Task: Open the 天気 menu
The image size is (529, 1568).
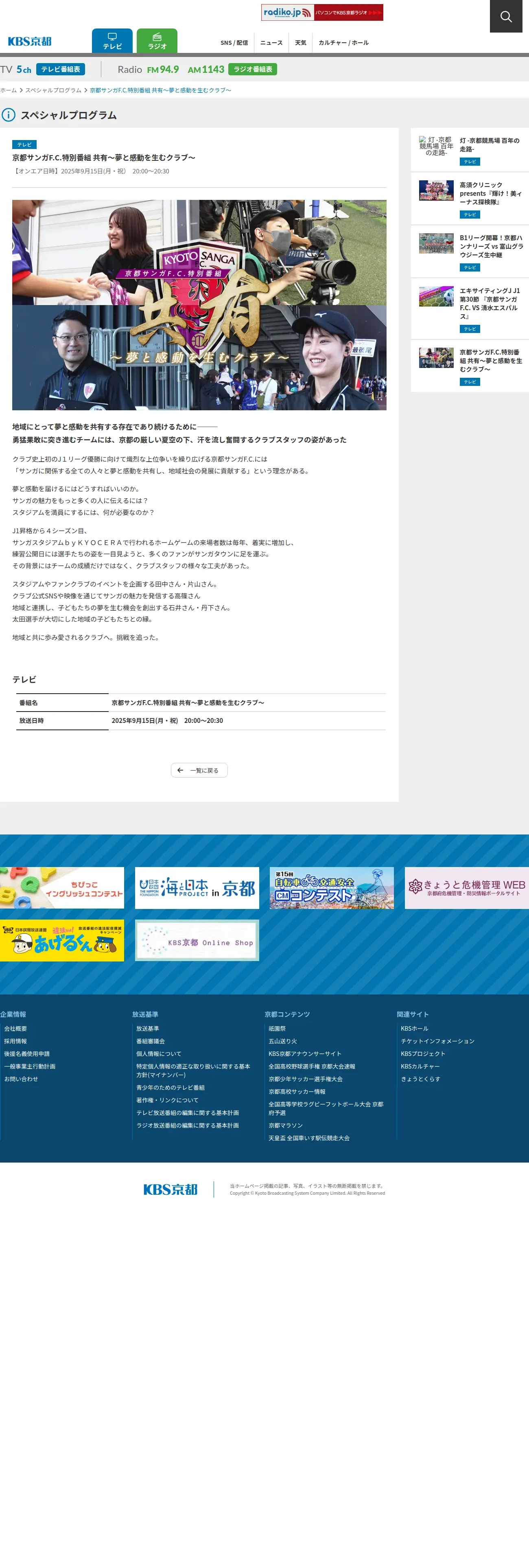Action: [301, 43]
